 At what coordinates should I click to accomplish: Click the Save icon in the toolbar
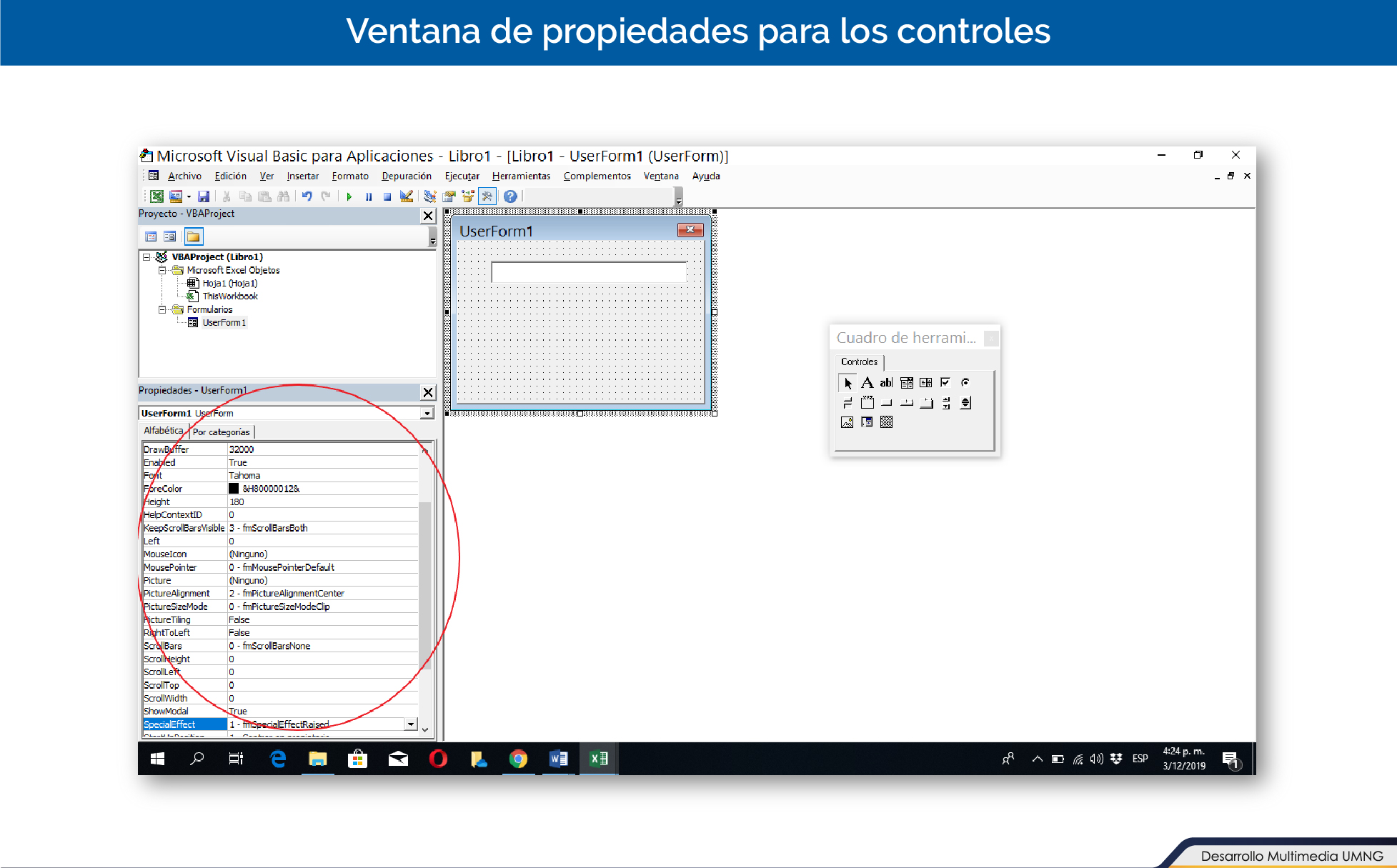204,196
